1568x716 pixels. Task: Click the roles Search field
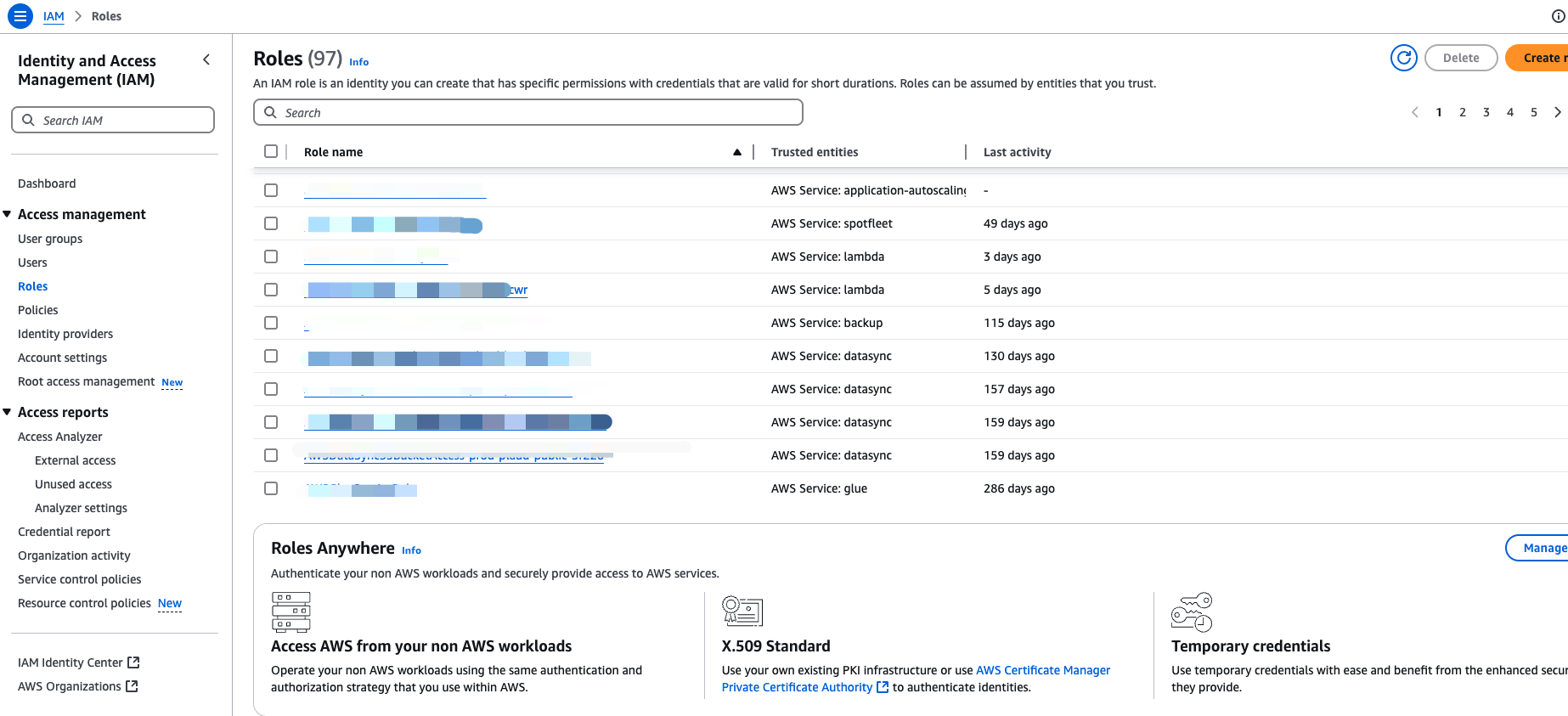click(x=528, y=112)
